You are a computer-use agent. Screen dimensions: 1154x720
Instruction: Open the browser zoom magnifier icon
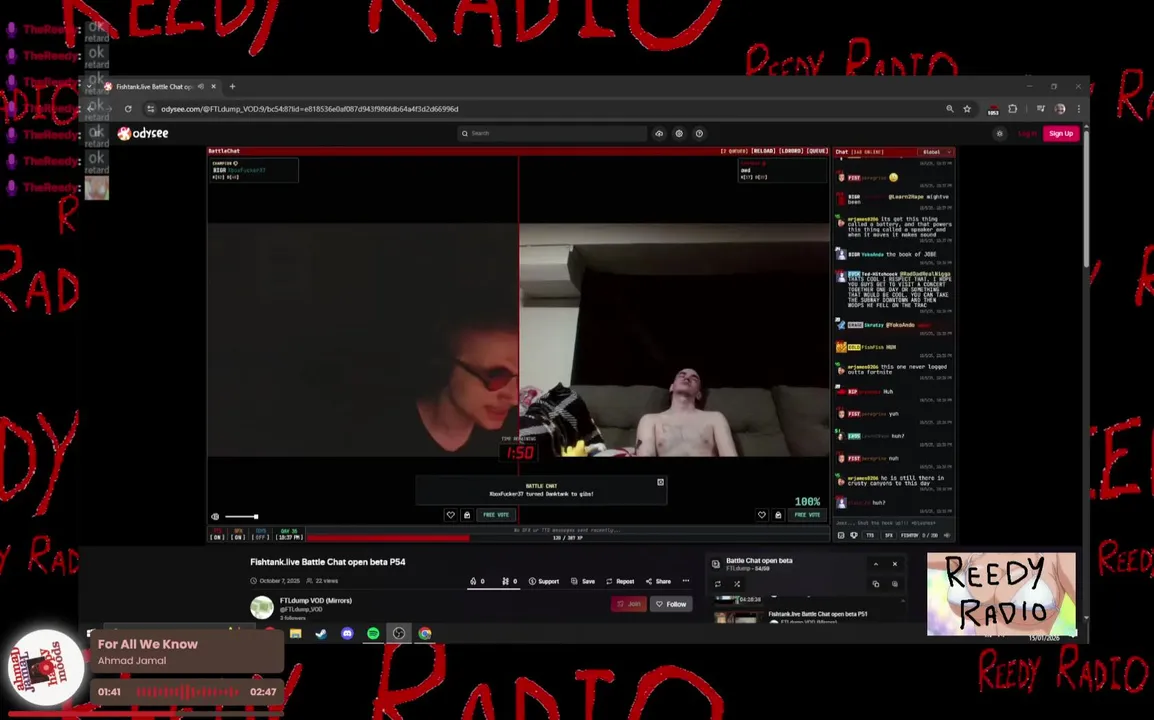pos(950,109)
